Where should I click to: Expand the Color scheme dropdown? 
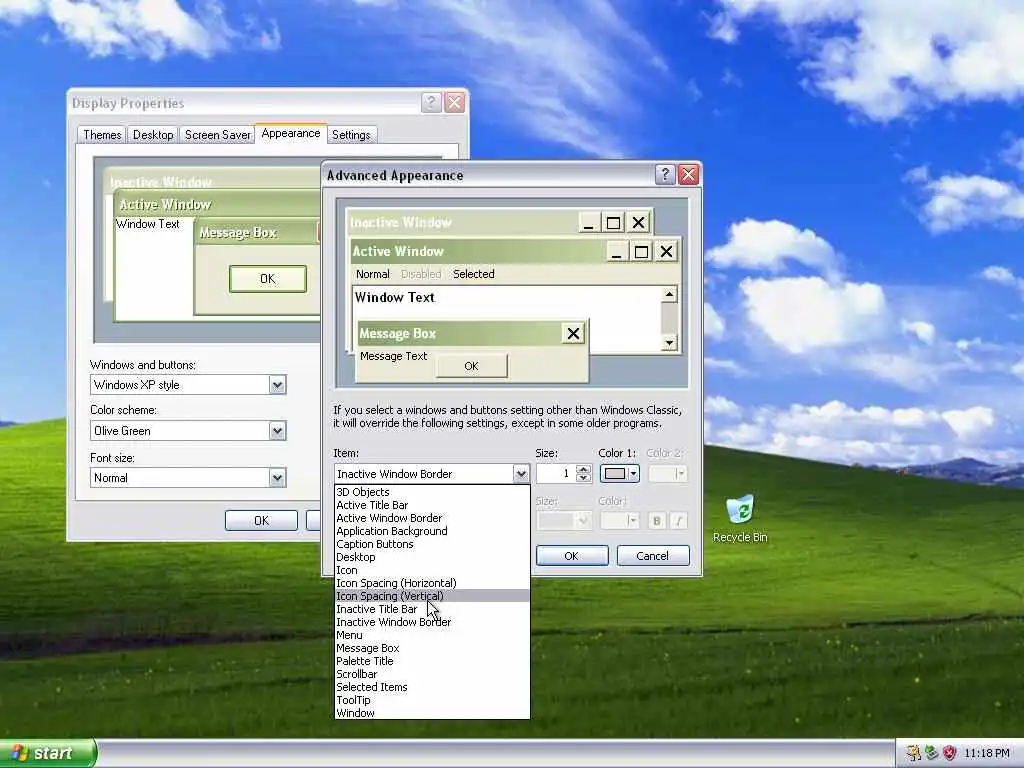point(278,430)
